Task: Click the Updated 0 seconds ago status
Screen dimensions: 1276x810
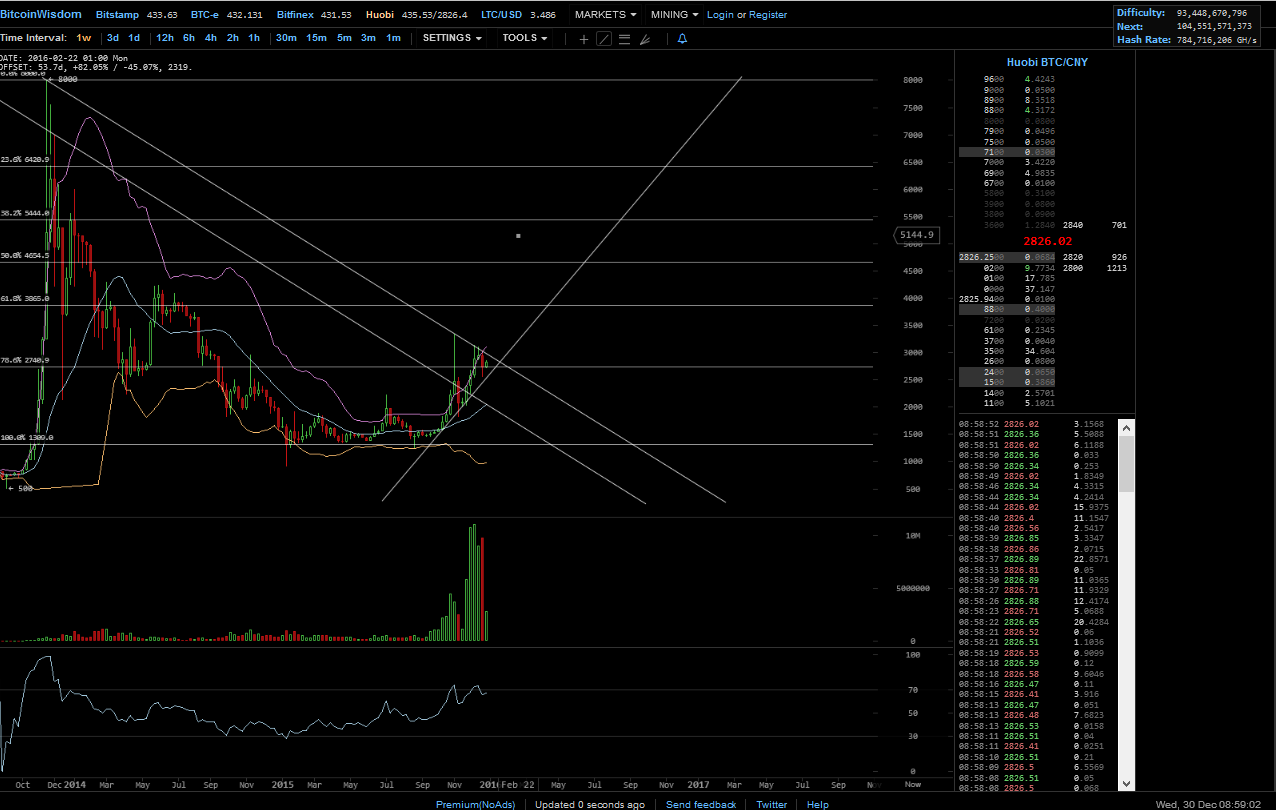Action: click(589, 804)
